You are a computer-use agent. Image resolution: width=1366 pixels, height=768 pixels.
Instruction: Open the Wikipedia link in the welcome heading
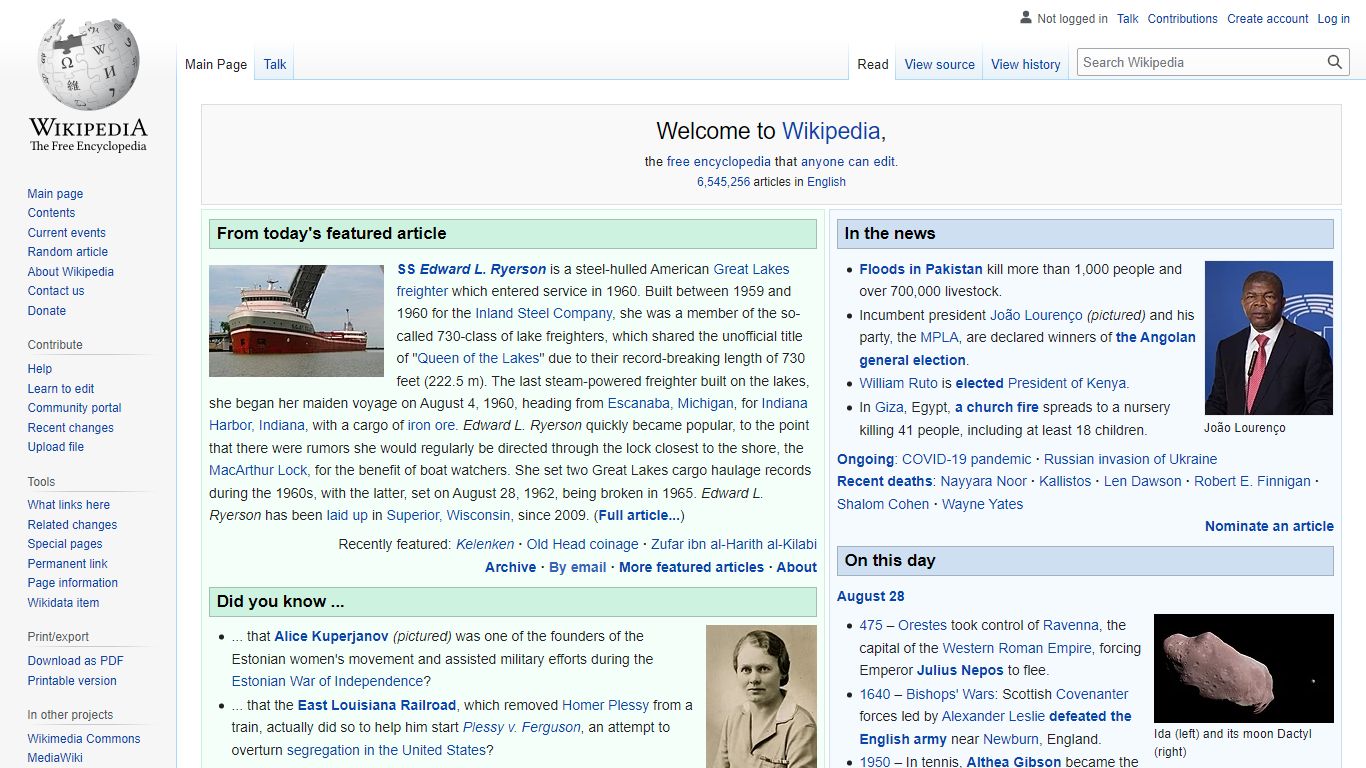[x=831, y=131]
